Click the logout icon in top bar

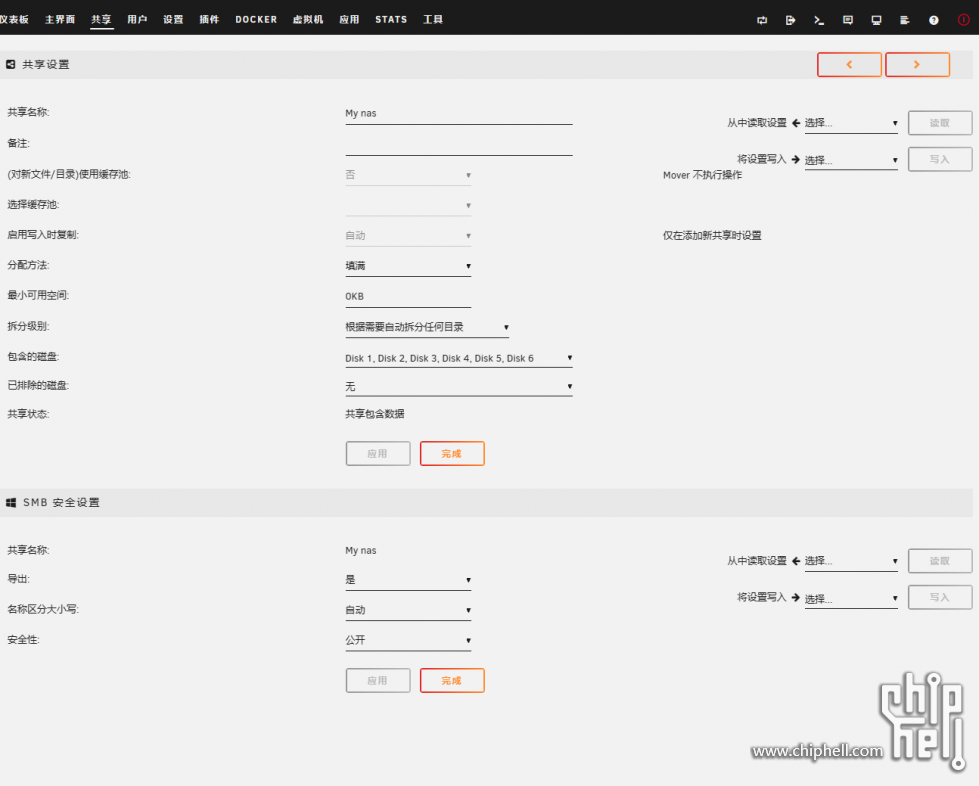(790, 20)
